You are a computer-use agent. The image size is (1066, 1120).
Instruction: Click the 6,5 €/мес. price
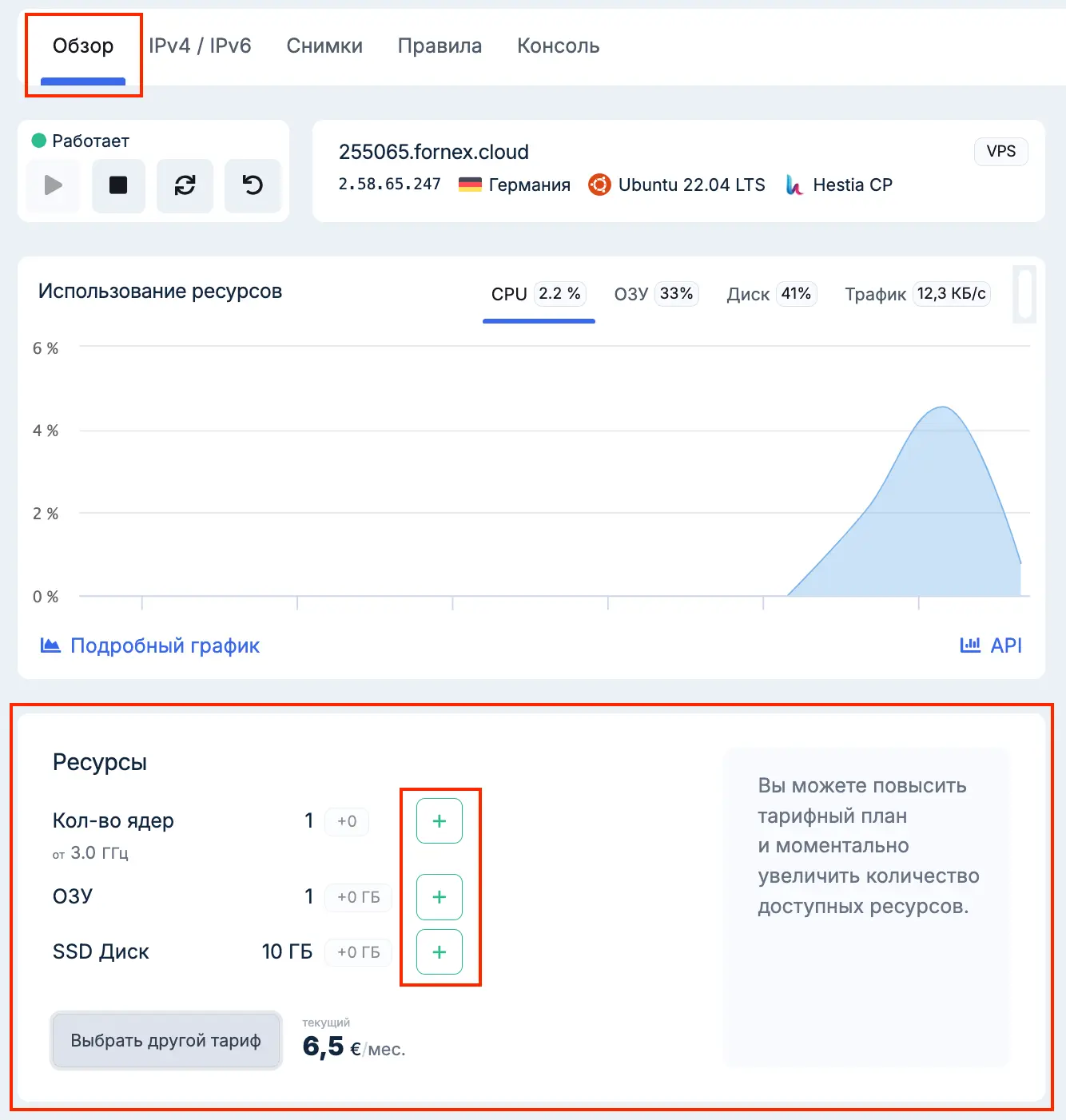[354, 1047]
